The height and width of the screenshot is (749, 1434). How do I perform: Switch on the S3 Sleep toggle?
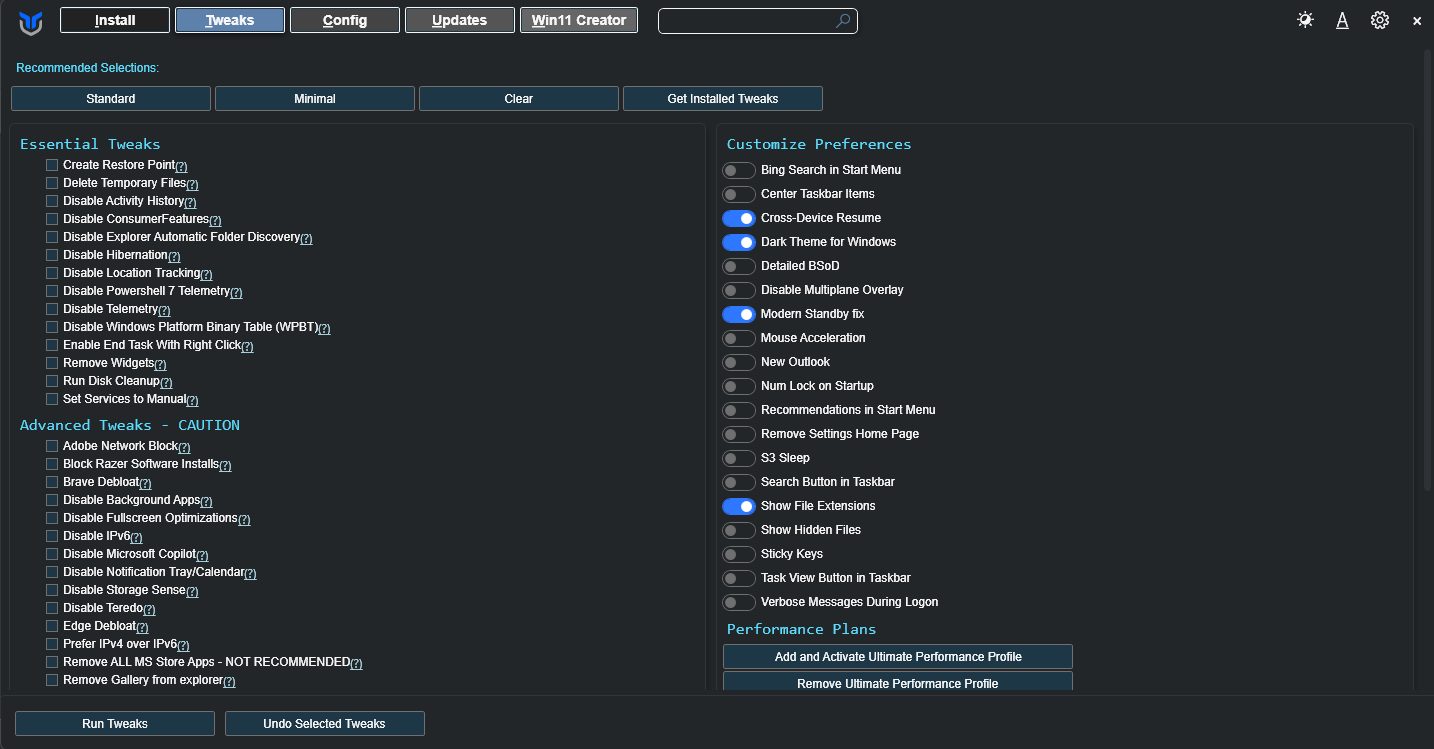[x=739, y=458]
